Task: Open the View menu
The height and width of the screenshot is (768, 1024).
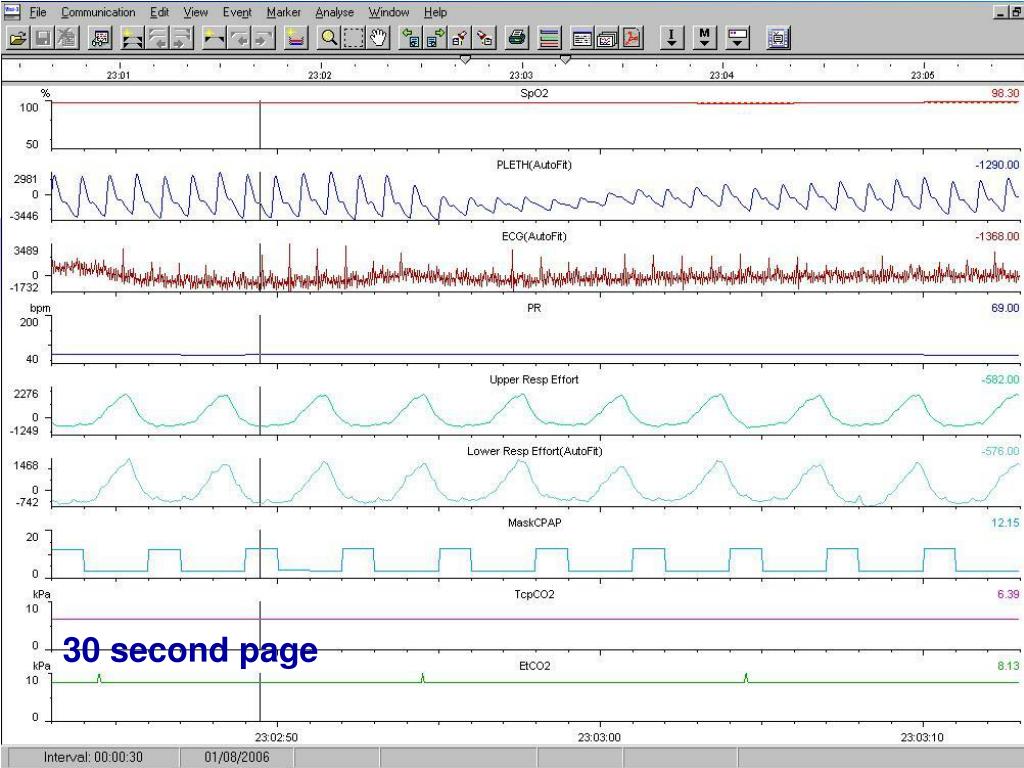Action: [x=195, y=12]
